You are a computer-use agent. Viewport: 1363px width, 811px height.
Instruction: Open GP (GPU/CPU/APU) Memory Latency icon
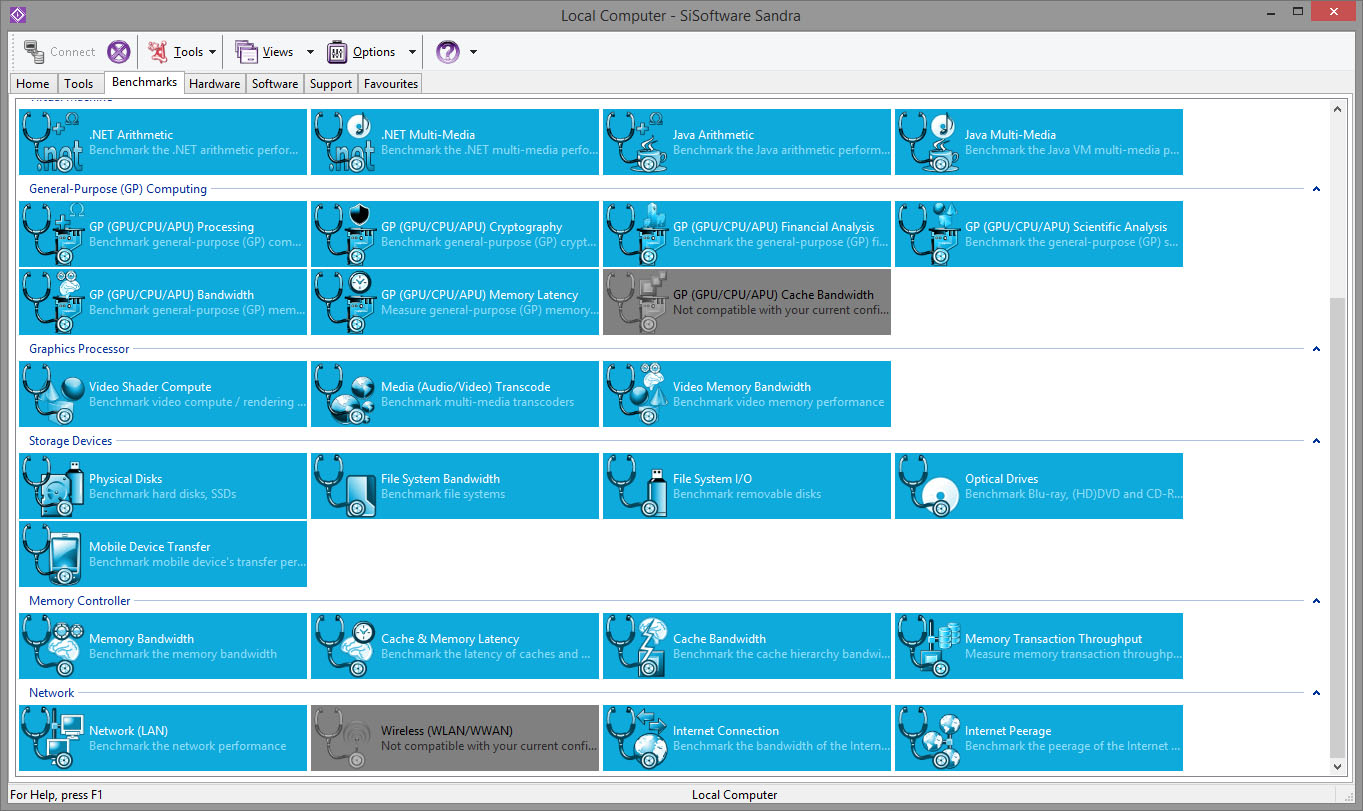pos(345,302)
